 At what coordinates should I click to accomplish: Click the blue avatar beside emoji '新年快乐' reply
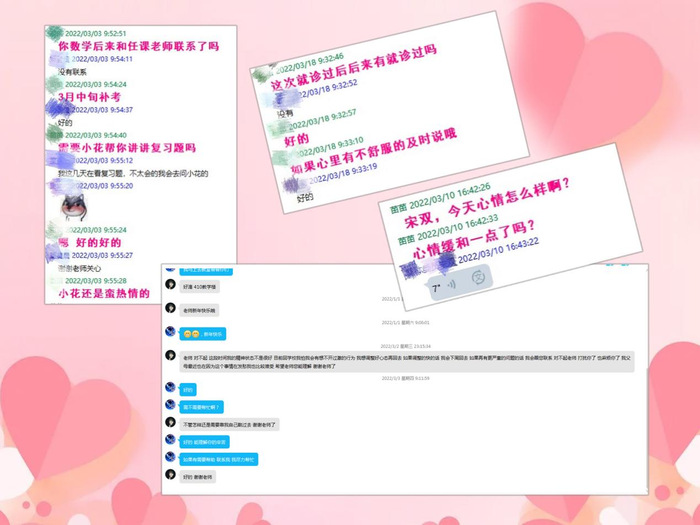point(171,333)
